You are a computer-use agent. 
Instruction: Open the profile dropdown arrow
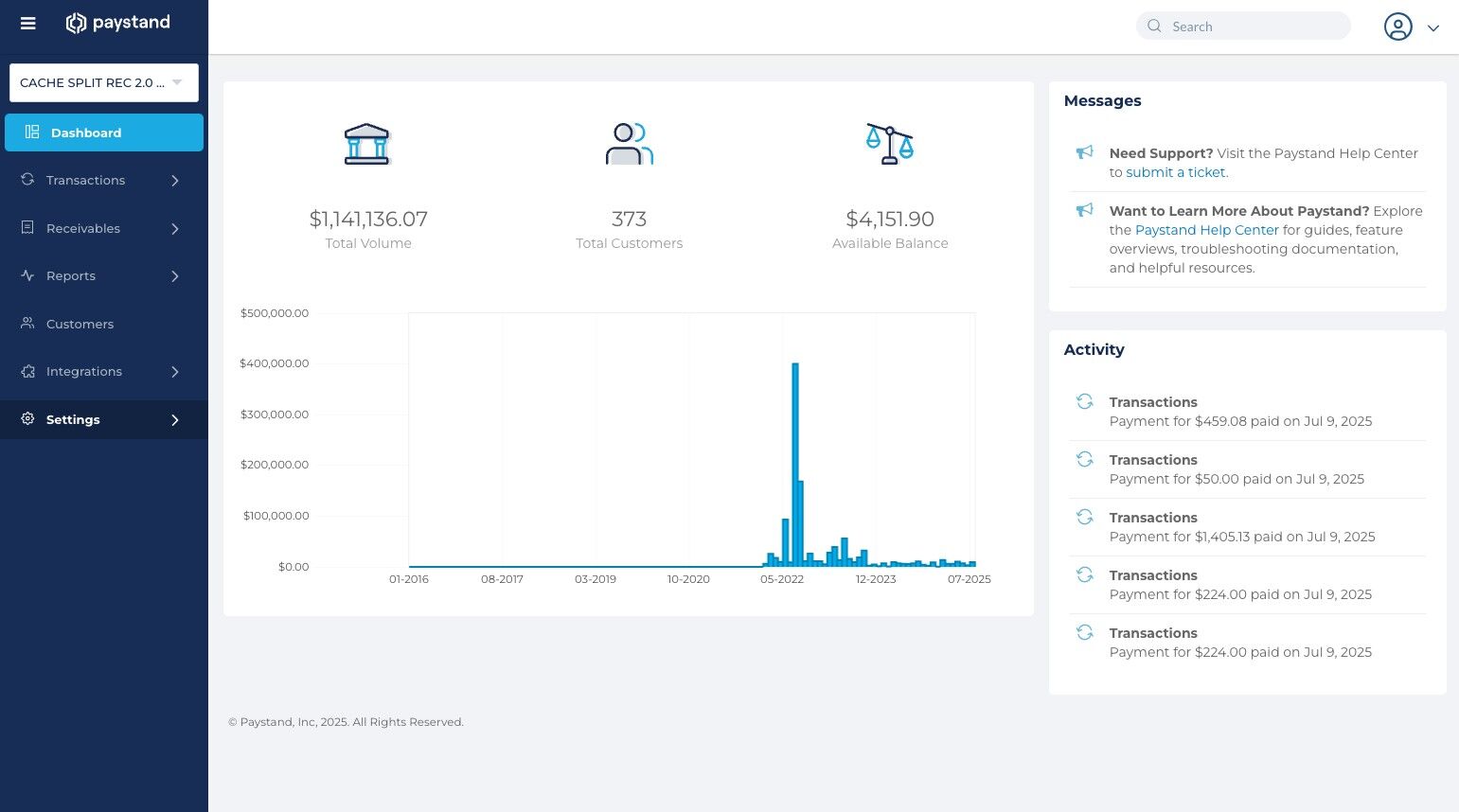click(x=1433, y=28)
